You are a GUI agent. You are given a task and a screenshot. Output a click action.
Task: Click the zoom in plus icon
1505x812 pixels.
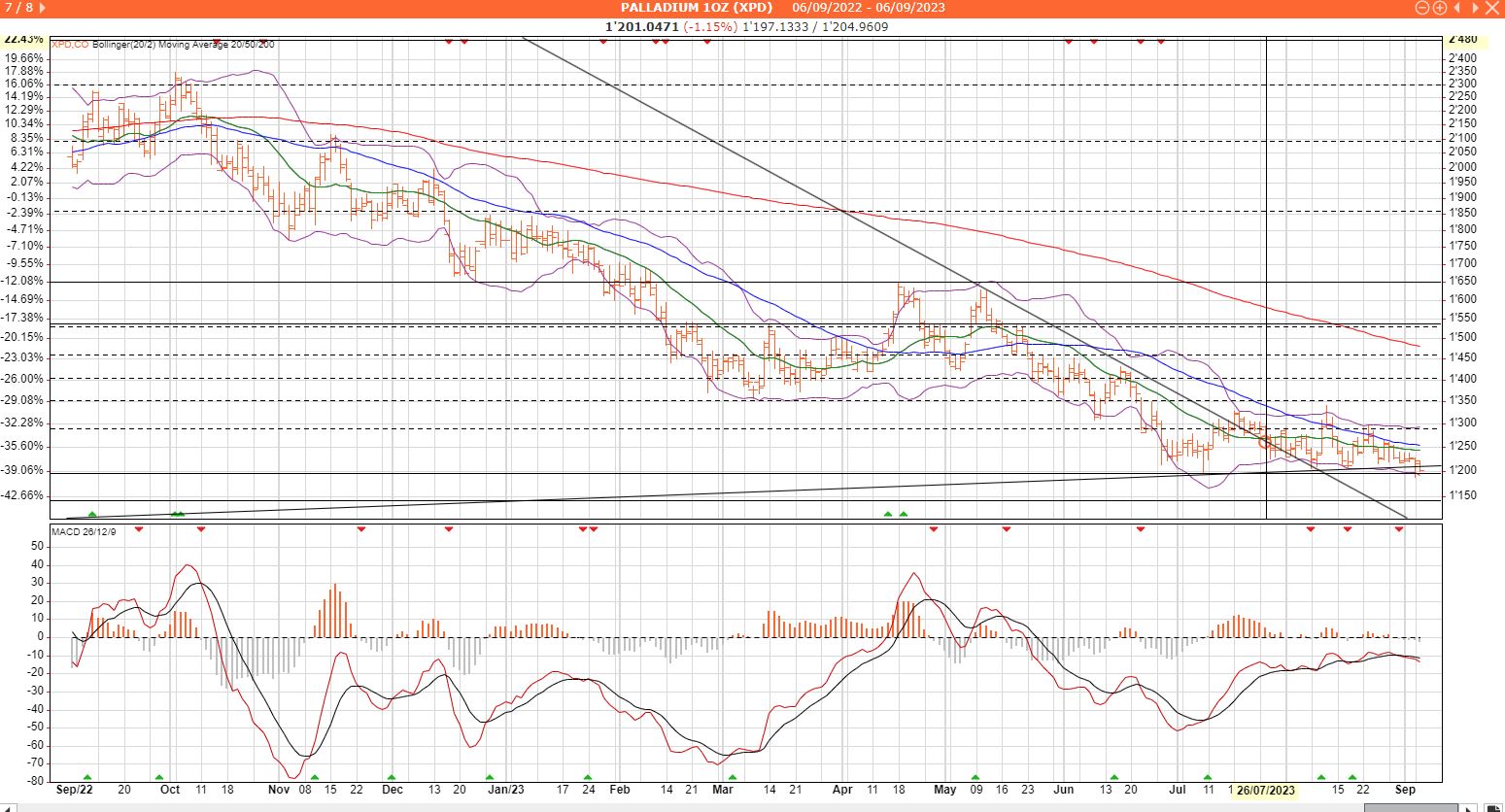tap(1439, 8)
